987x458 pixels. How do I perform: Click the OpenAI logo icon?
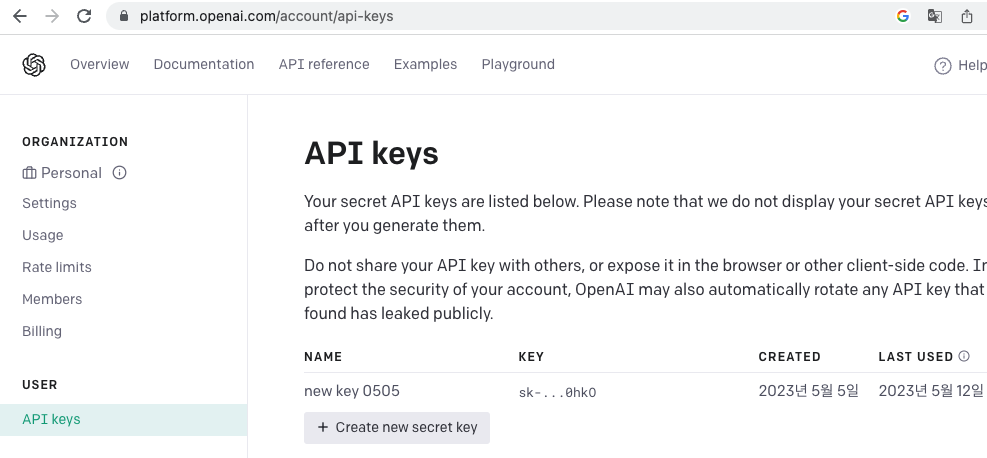click(x=34, y=65)
